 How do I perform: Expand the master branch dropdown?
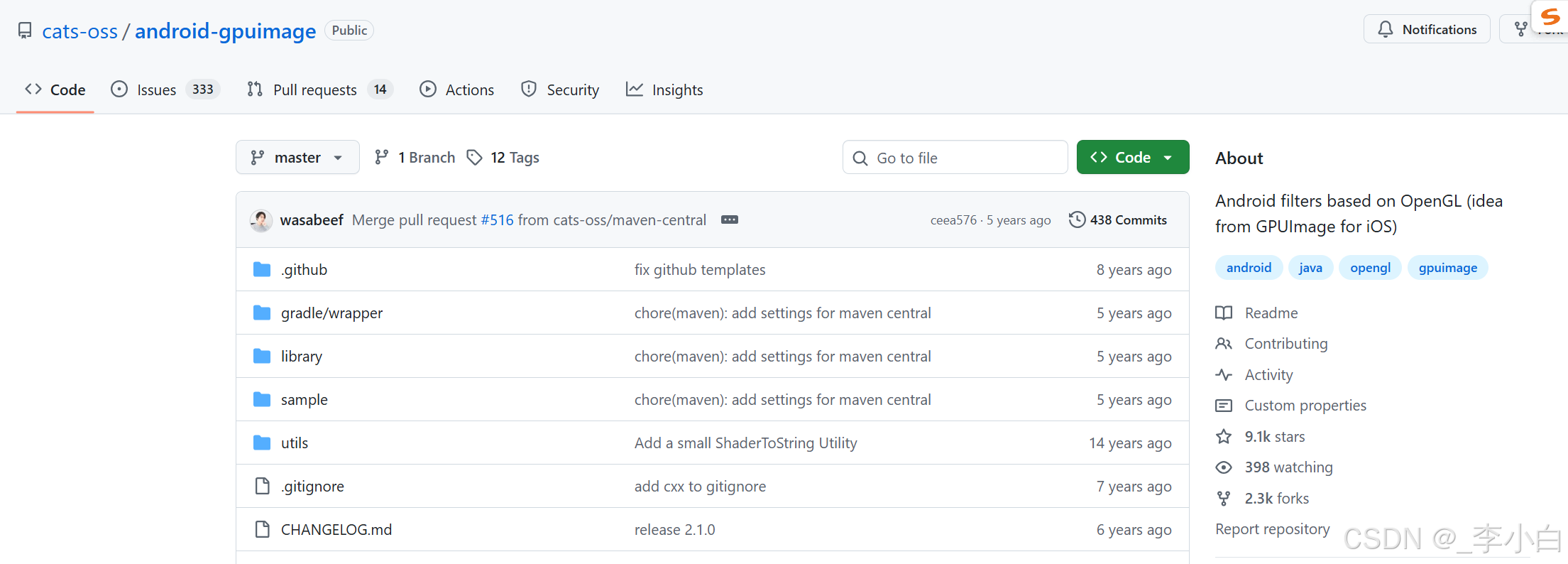297,157
